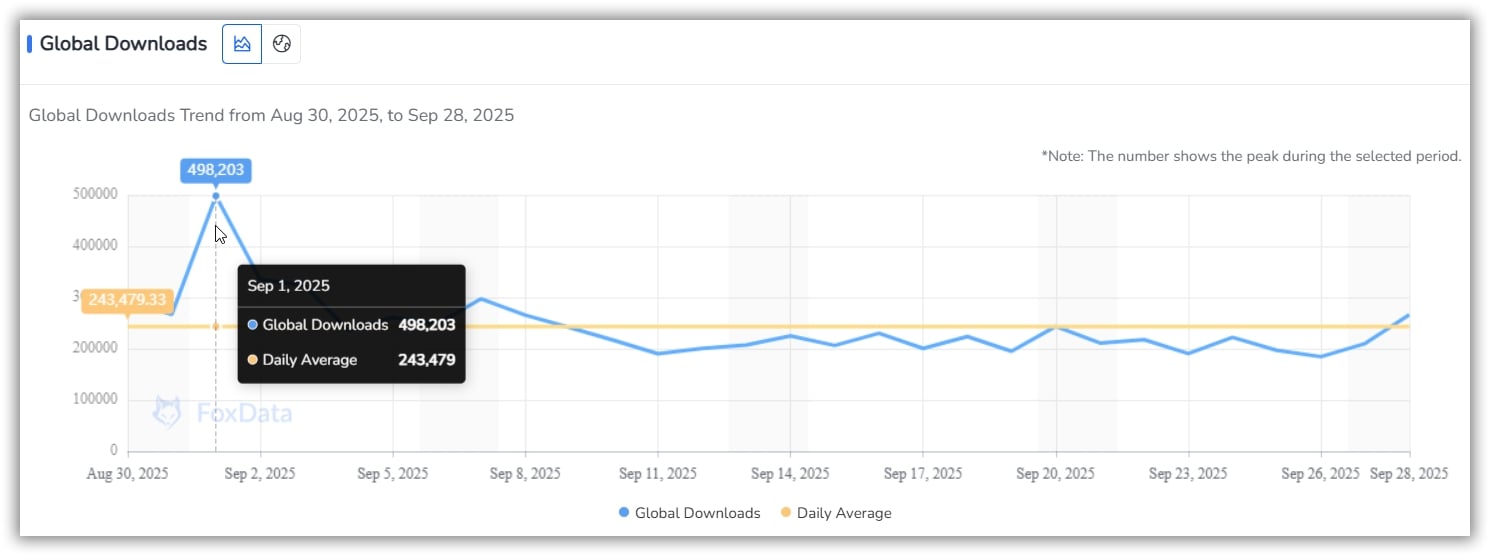Toggle the Daily Average legend series
The width and height of the screenshot is (1490, 556).
click(x=835, y=513)
